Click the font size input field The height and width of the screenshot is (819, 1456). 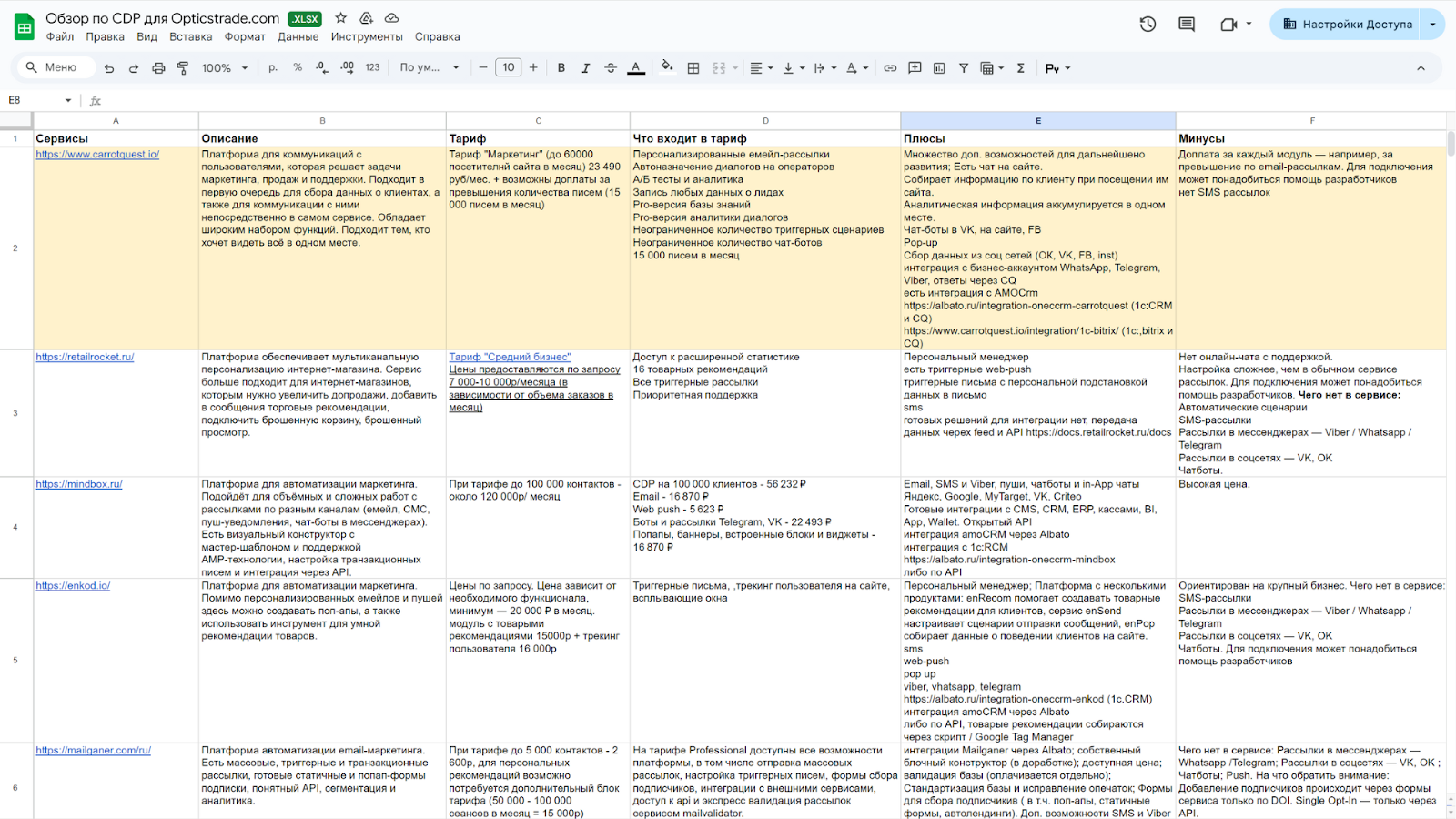coord(508,67)
